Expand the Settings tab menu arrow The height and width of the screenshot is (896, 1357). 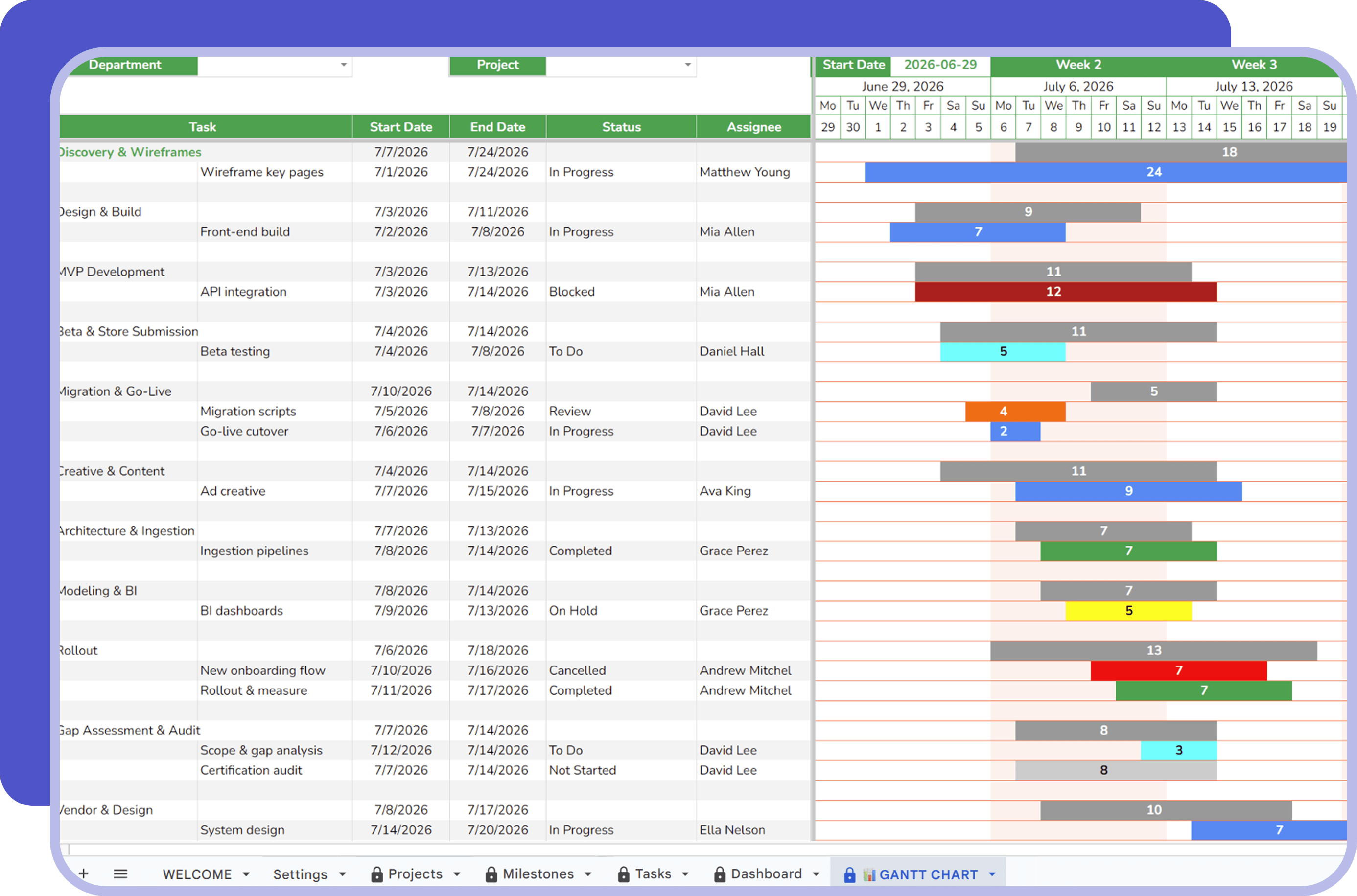[342, 874]
